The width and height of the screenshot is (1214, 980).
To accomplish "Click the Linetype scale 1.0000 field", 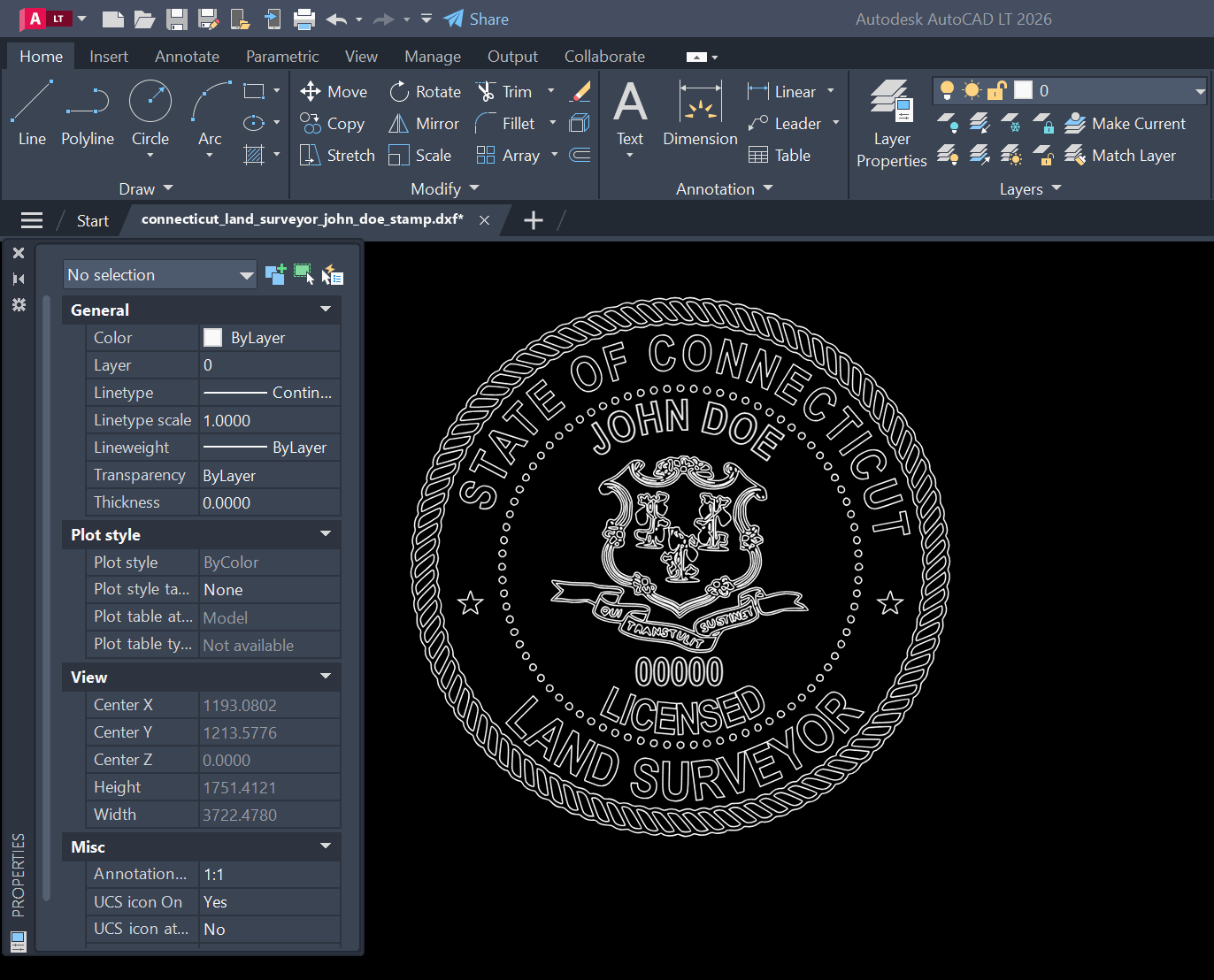I will 270,420.
